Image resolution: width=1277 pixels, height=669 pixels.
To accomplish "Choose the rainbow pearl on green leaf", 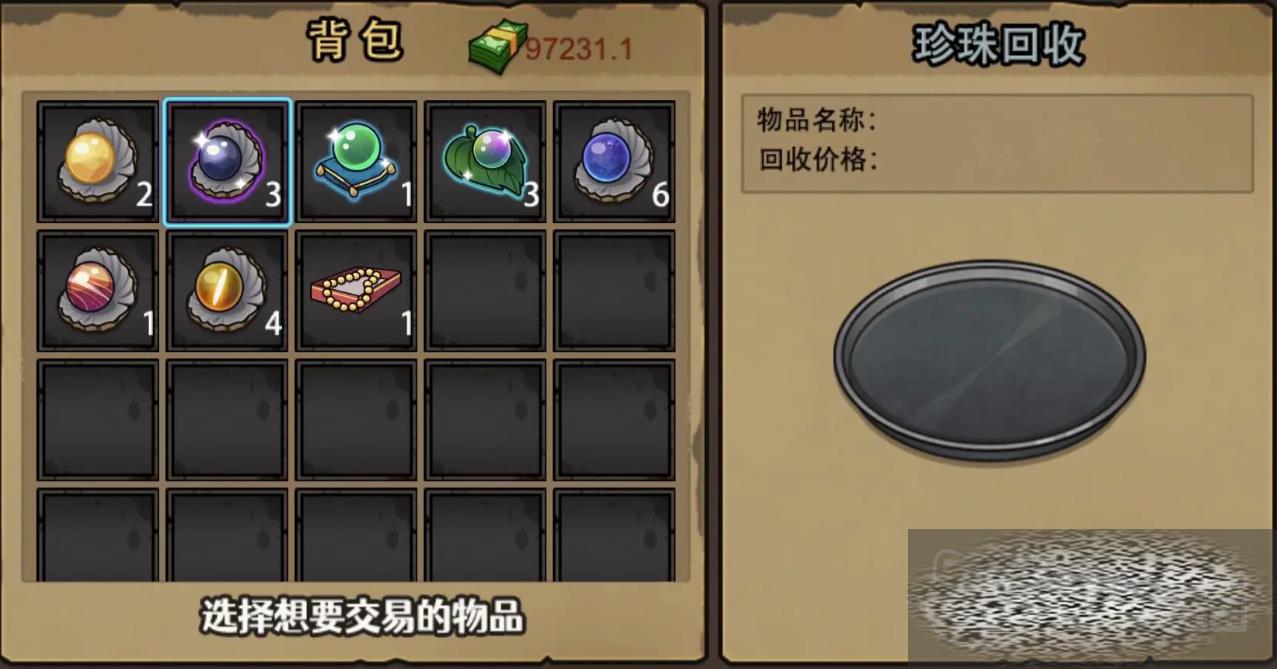I will [x=485, y=161].
